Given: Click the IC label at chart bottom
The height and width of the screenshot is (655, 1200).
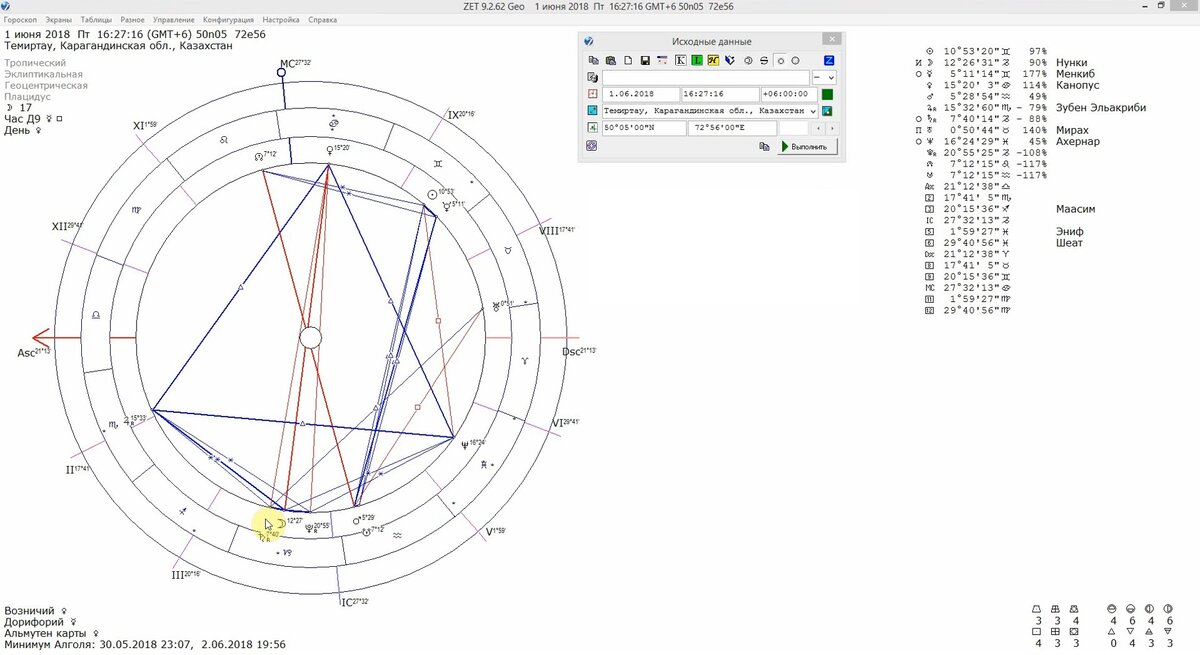Looking at the screenshot, I should click(354, 602).
